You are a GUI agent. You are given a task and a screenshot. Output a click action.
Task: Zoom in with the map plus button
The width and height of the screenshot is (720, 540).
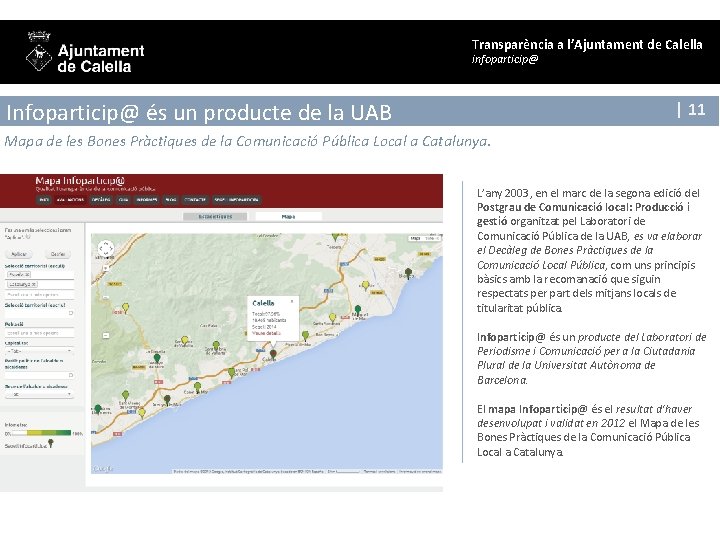point(106,267)
